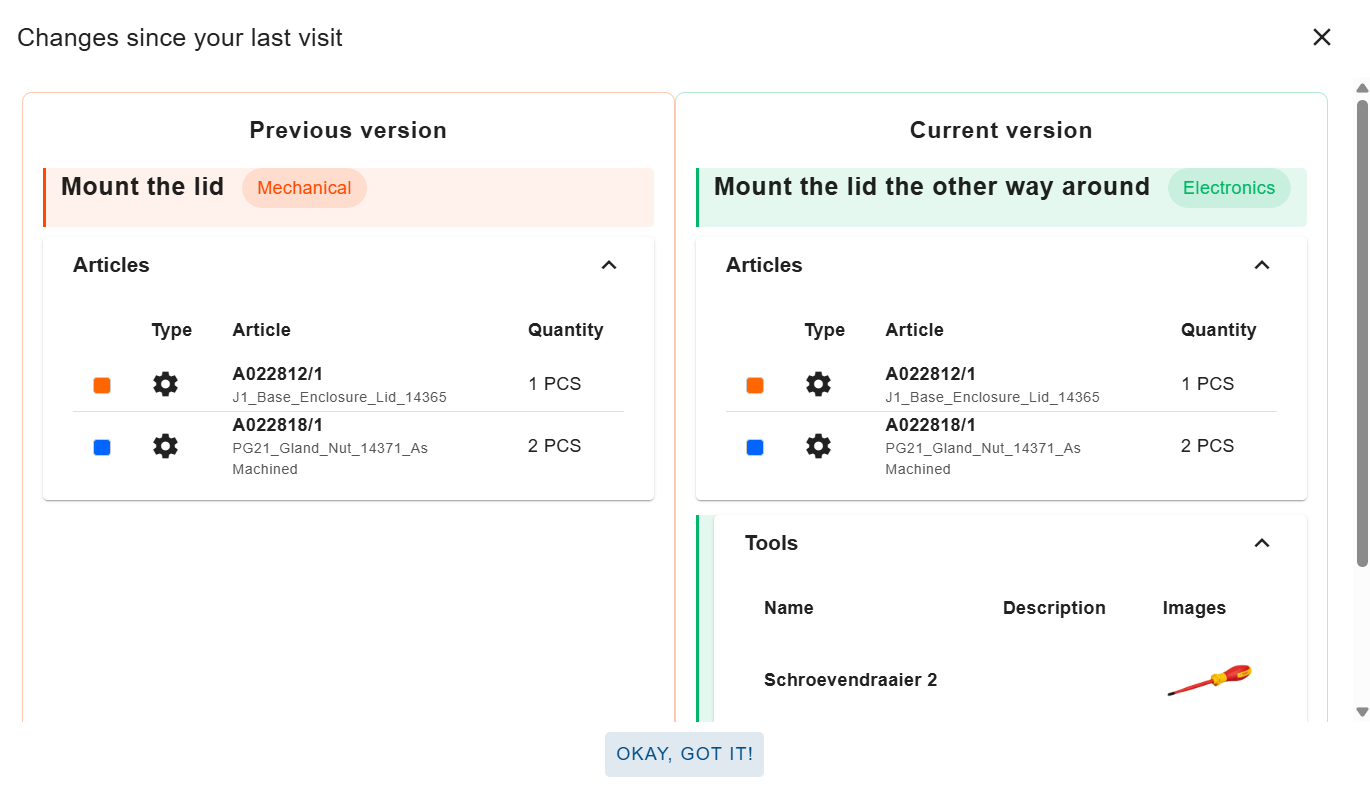Image resolution: width=1370 pixels, height=787 pixels.
Task: Click the OKAY, GOT IT! button
Action: 684,754
